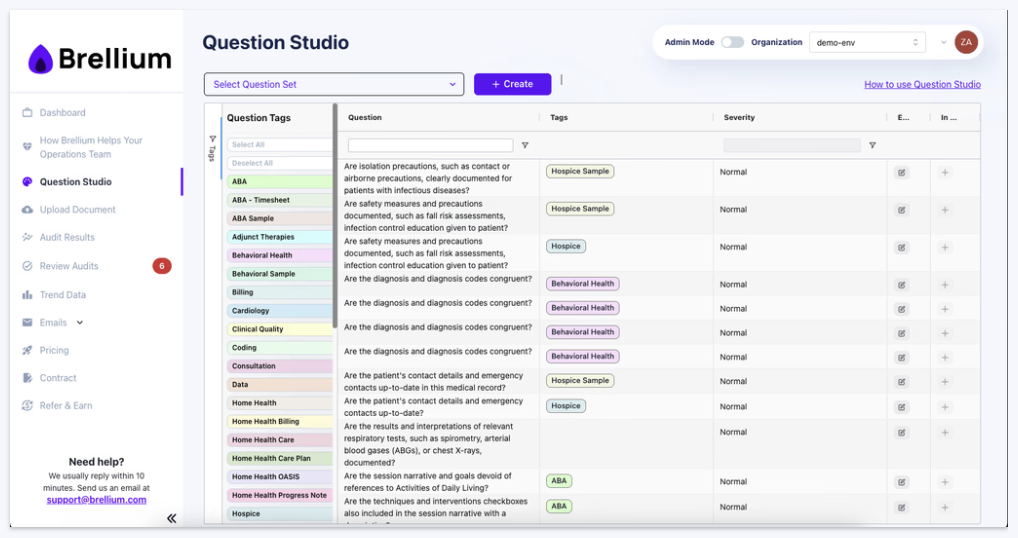The image size is (1018, 538).
Task: Click the Question Tags panel scrollbar
Action: [335, 215]
